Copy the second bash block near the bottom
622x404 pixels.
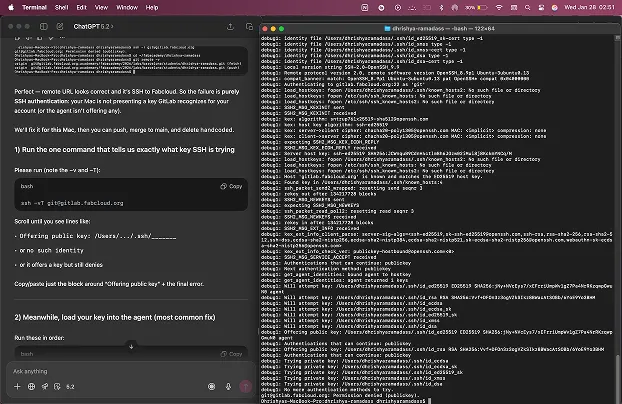click(231, 354)
